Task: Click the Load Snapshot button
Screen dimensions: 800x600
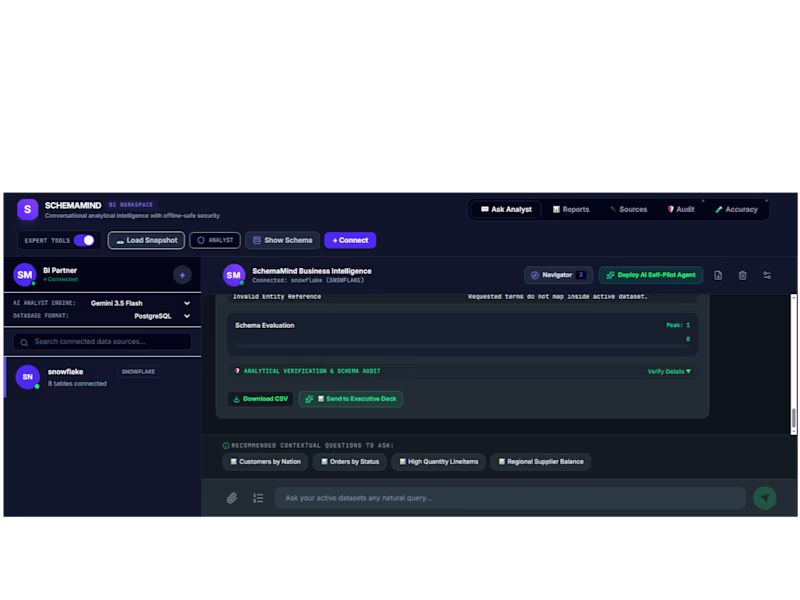Action: (146, 240)
